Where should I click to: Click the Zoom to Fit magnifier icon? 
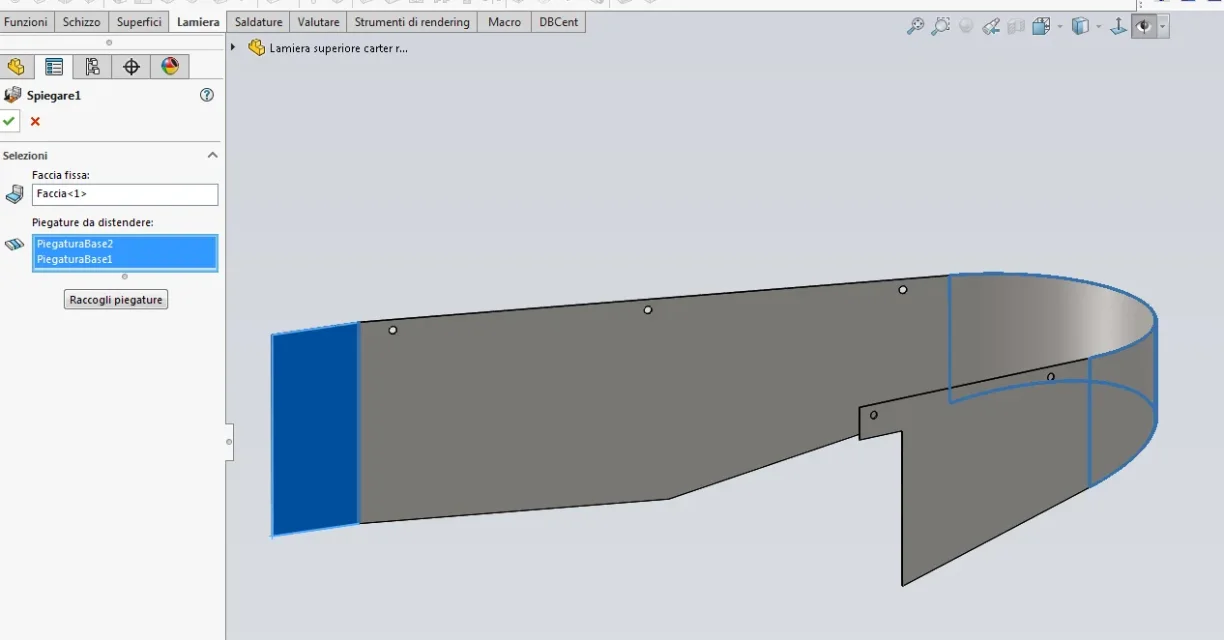point(915,27)
